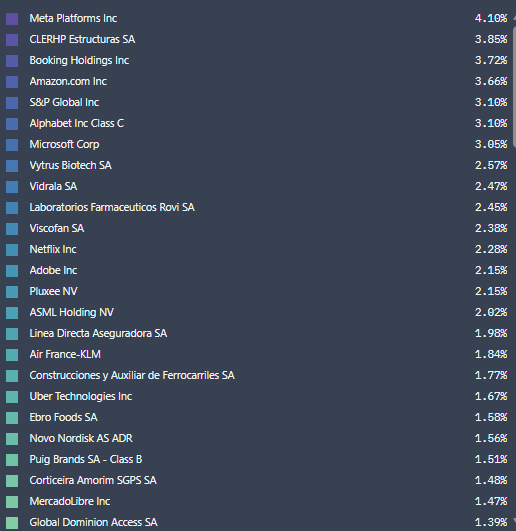
Task: Select Netflix Inc holding name
Action: pos(53,249)
